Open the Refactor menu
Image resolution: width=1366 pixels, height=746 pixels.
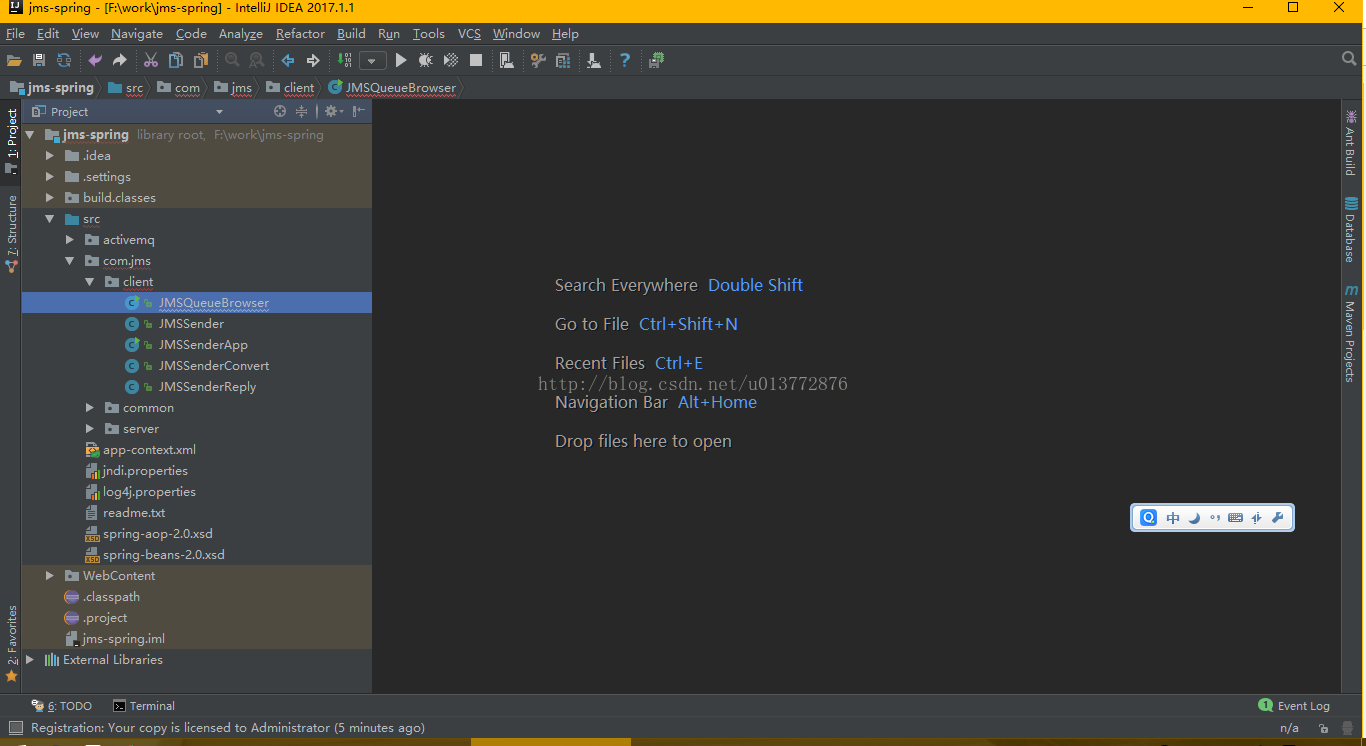pyautogui.click(x=300, y=34)
